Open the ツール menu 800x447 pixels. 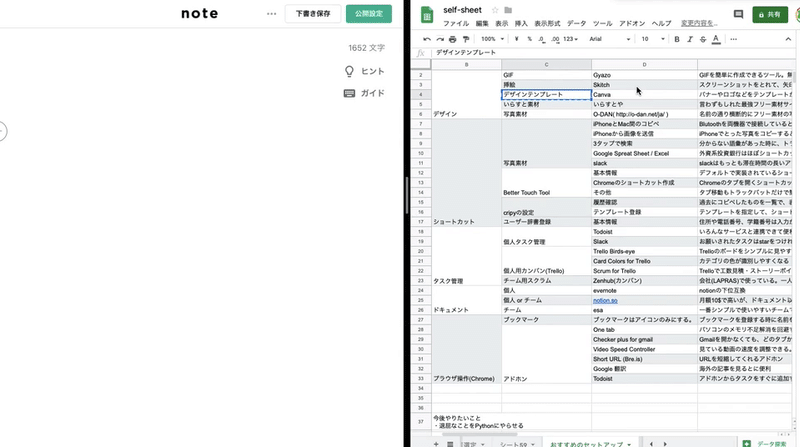tap(603, 23)
